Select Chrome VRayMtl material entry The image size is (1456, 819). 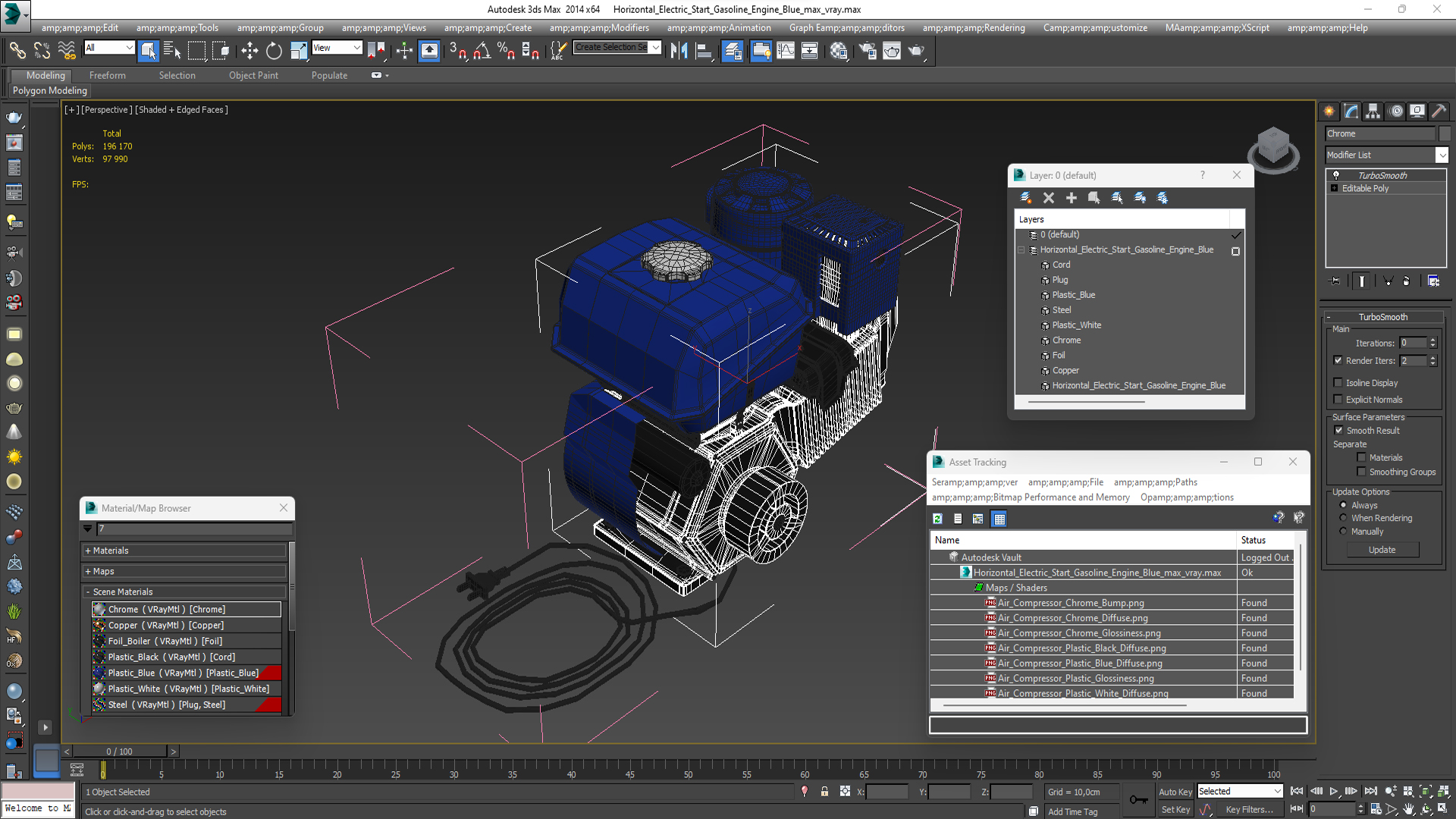187,609
